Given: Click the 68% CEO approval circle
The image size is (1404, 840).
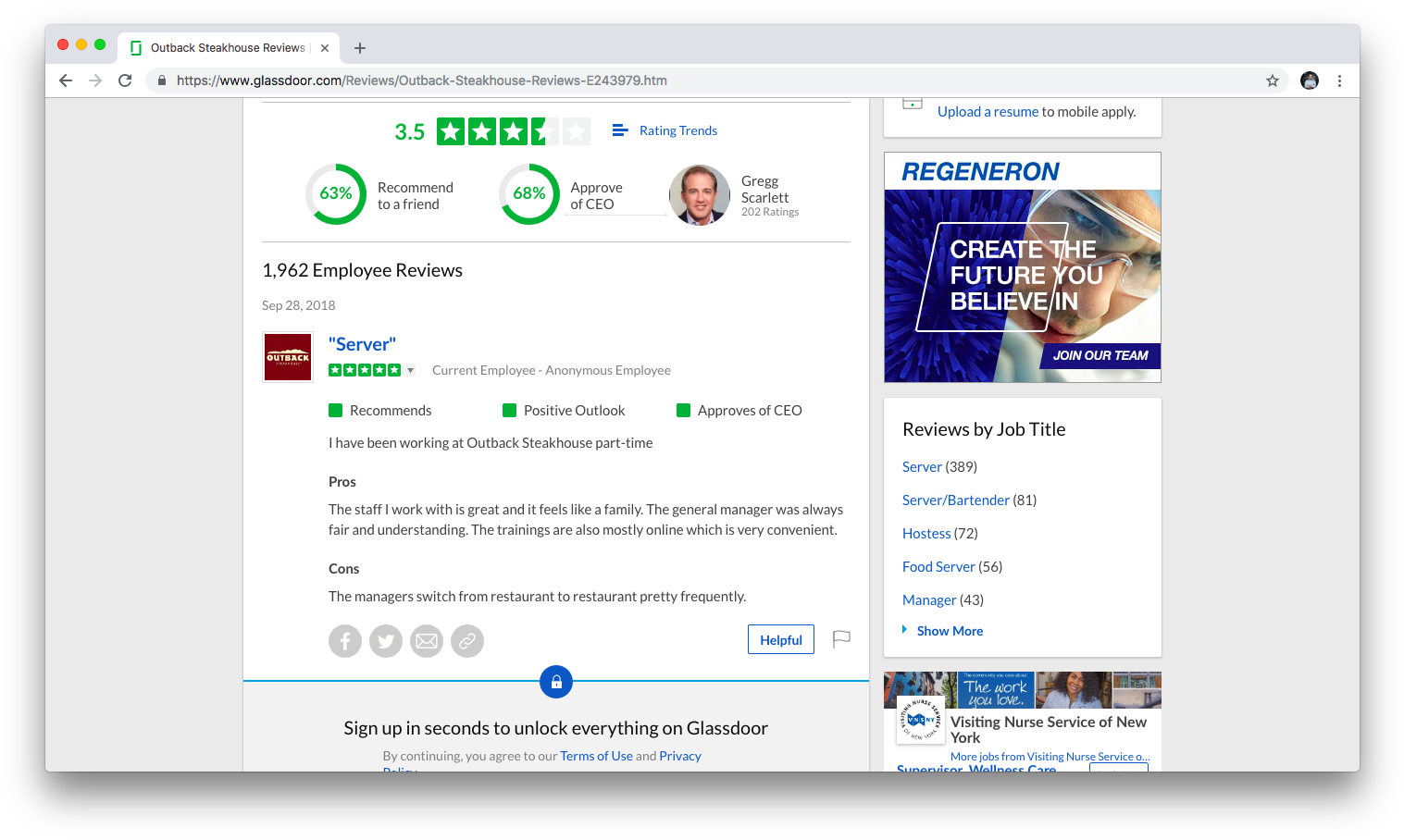Looking at the screenshot, I should (529, 194).
